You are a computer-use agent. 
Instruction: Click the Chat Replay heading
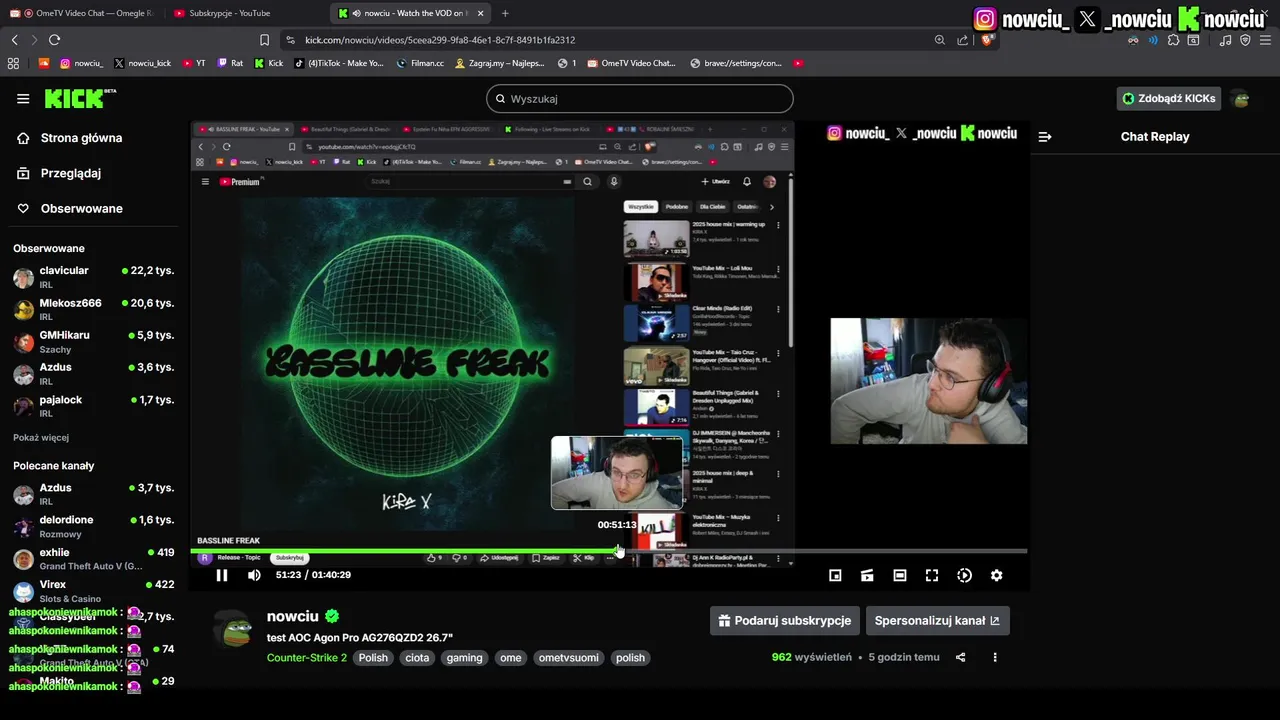pyautogui.click(x=1155, y=137)
